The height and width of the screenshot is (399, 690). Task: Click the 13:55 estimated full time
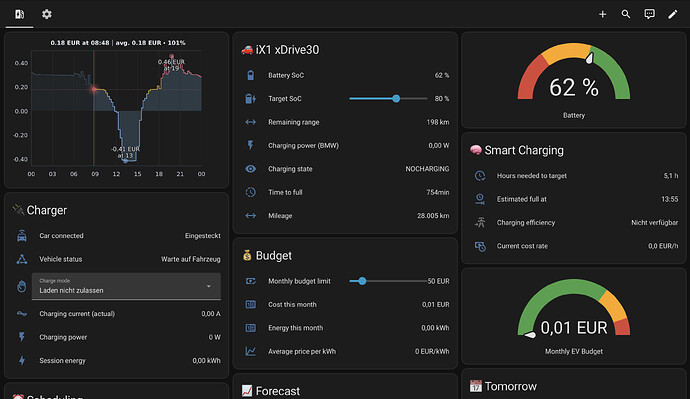669,199
